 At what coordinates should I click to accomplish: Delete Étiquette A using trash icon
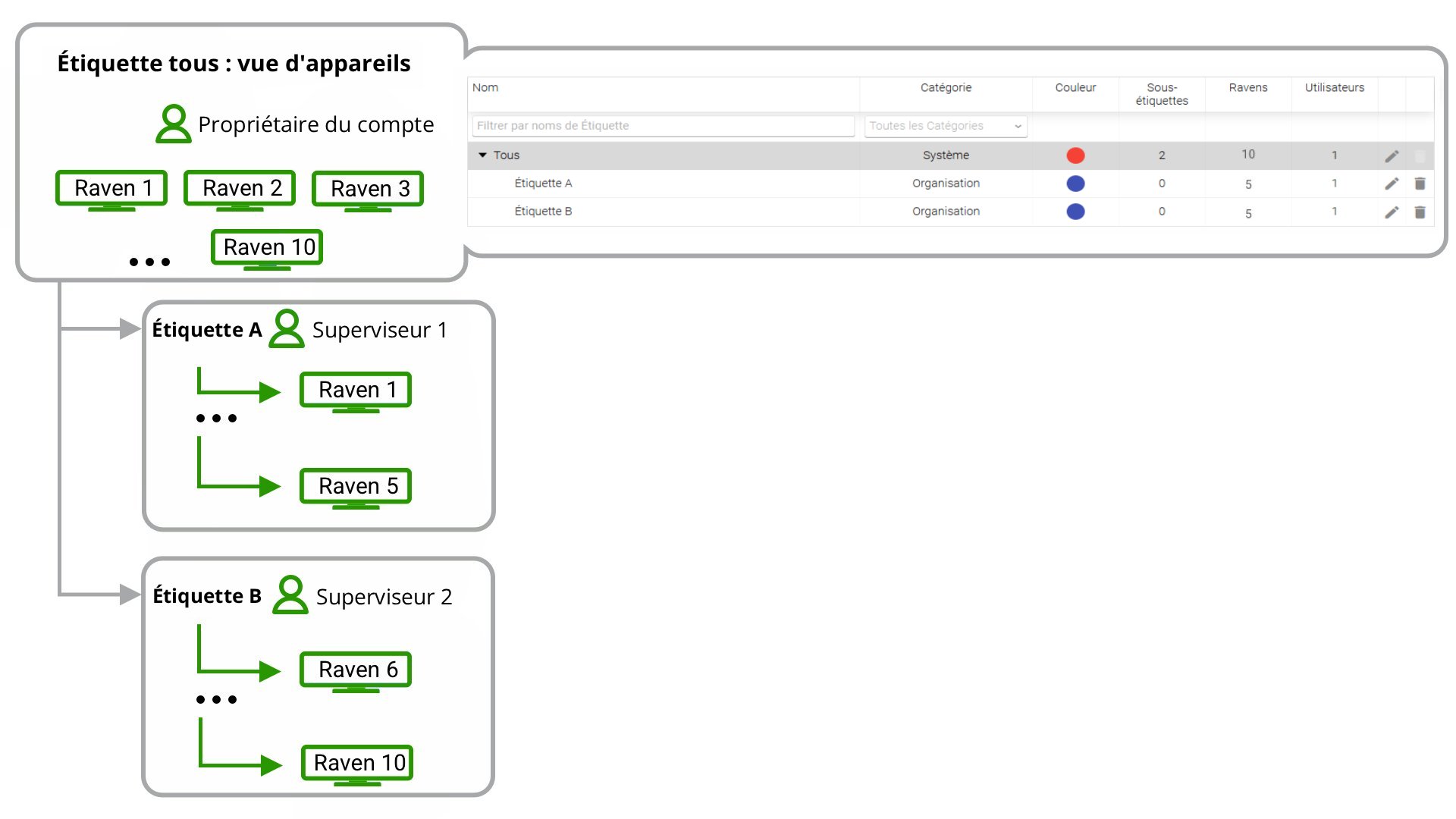click(x=1420, y=184)
